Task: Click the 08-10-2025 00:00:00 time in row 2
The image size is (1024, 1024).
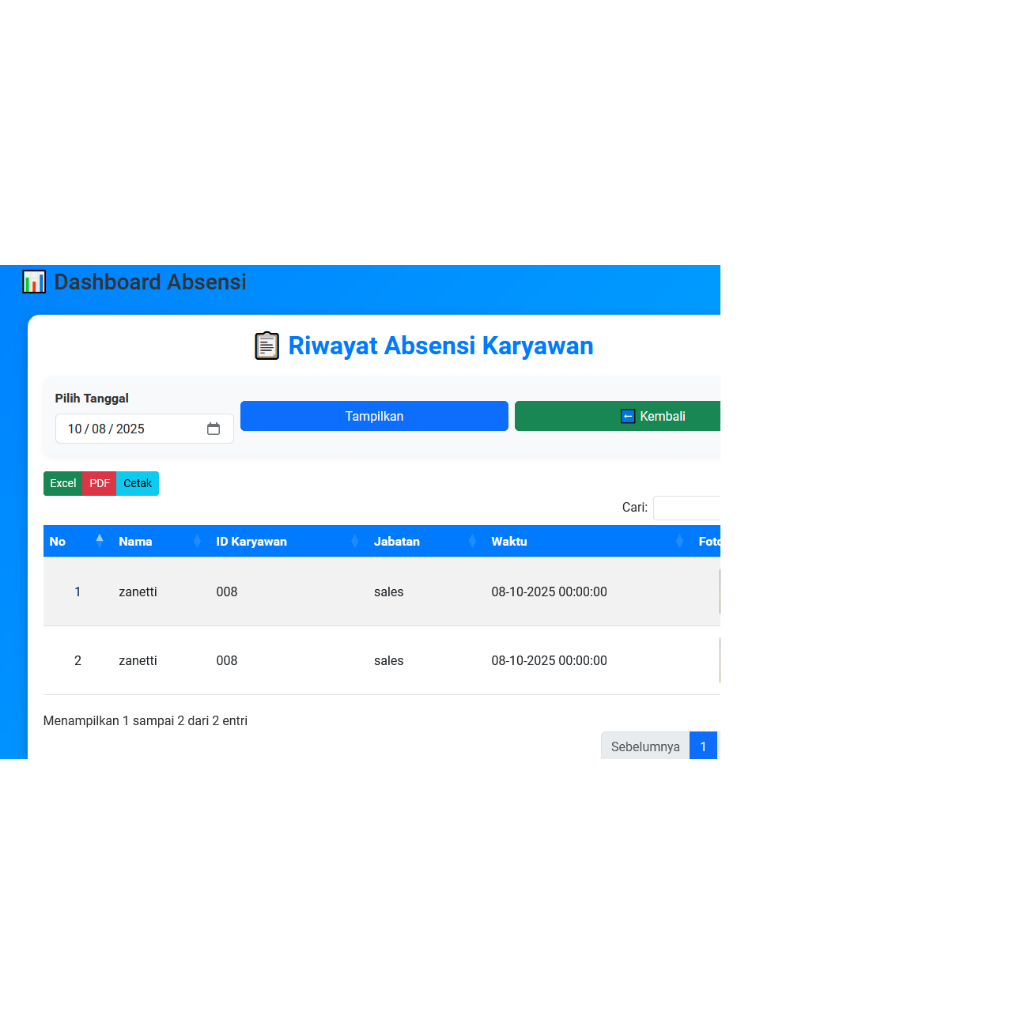Action: (x=549, y=660)
